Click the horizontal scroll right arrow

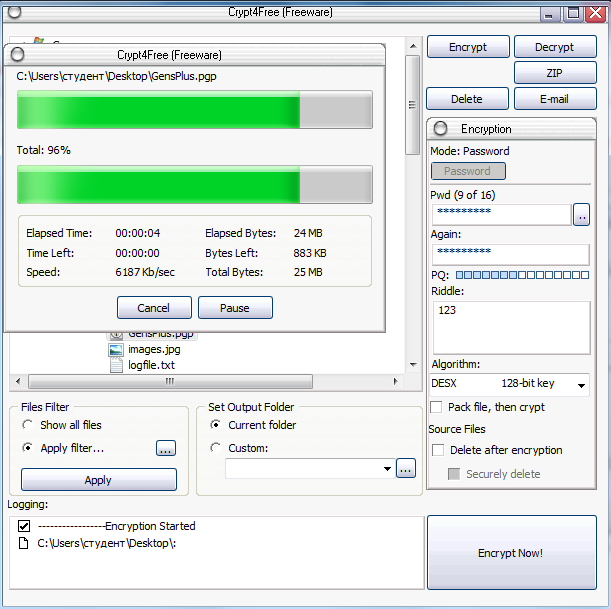click(x=396, y=381)
